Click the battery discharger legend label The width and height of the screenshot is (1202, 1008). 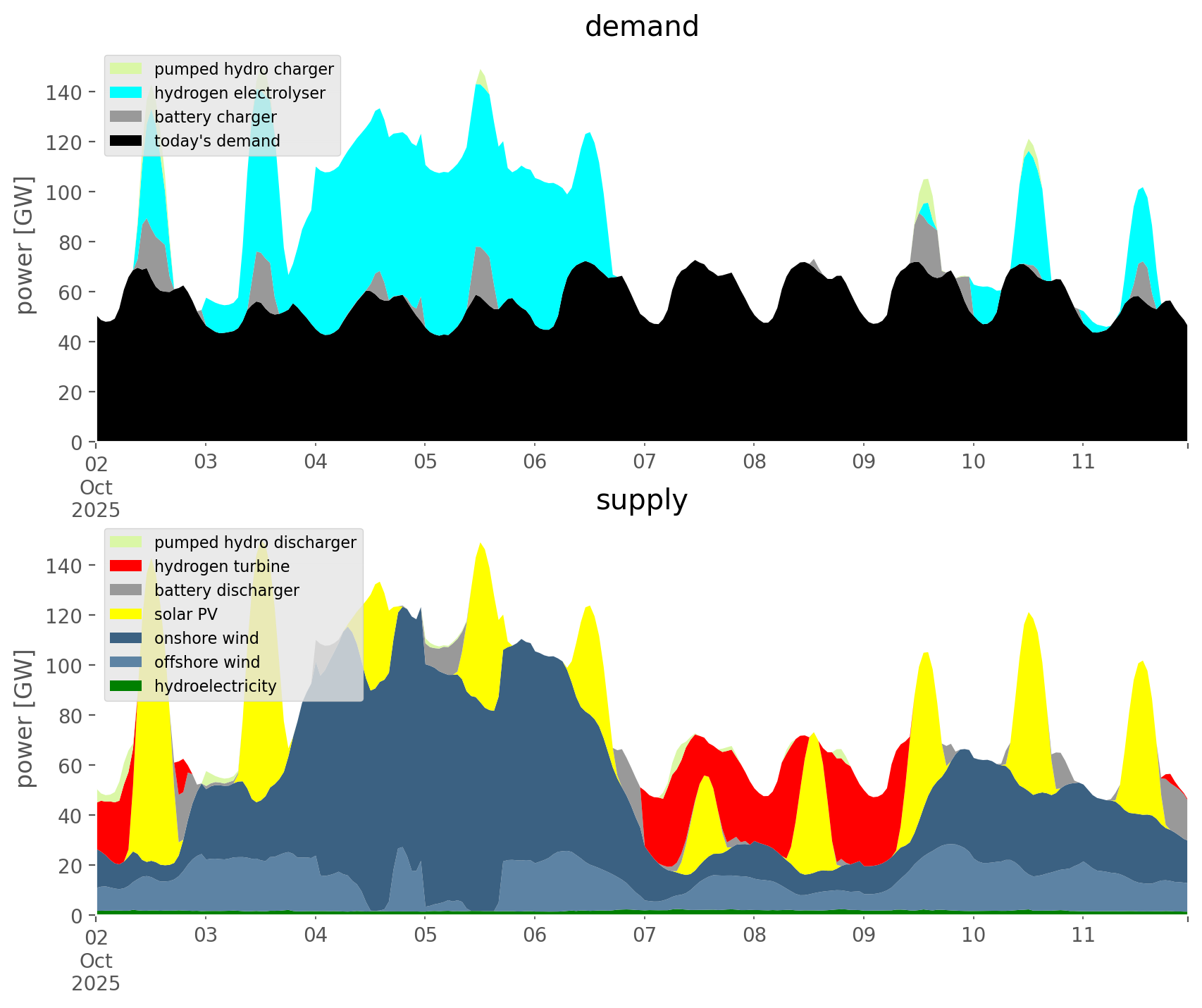coord(226,590)
